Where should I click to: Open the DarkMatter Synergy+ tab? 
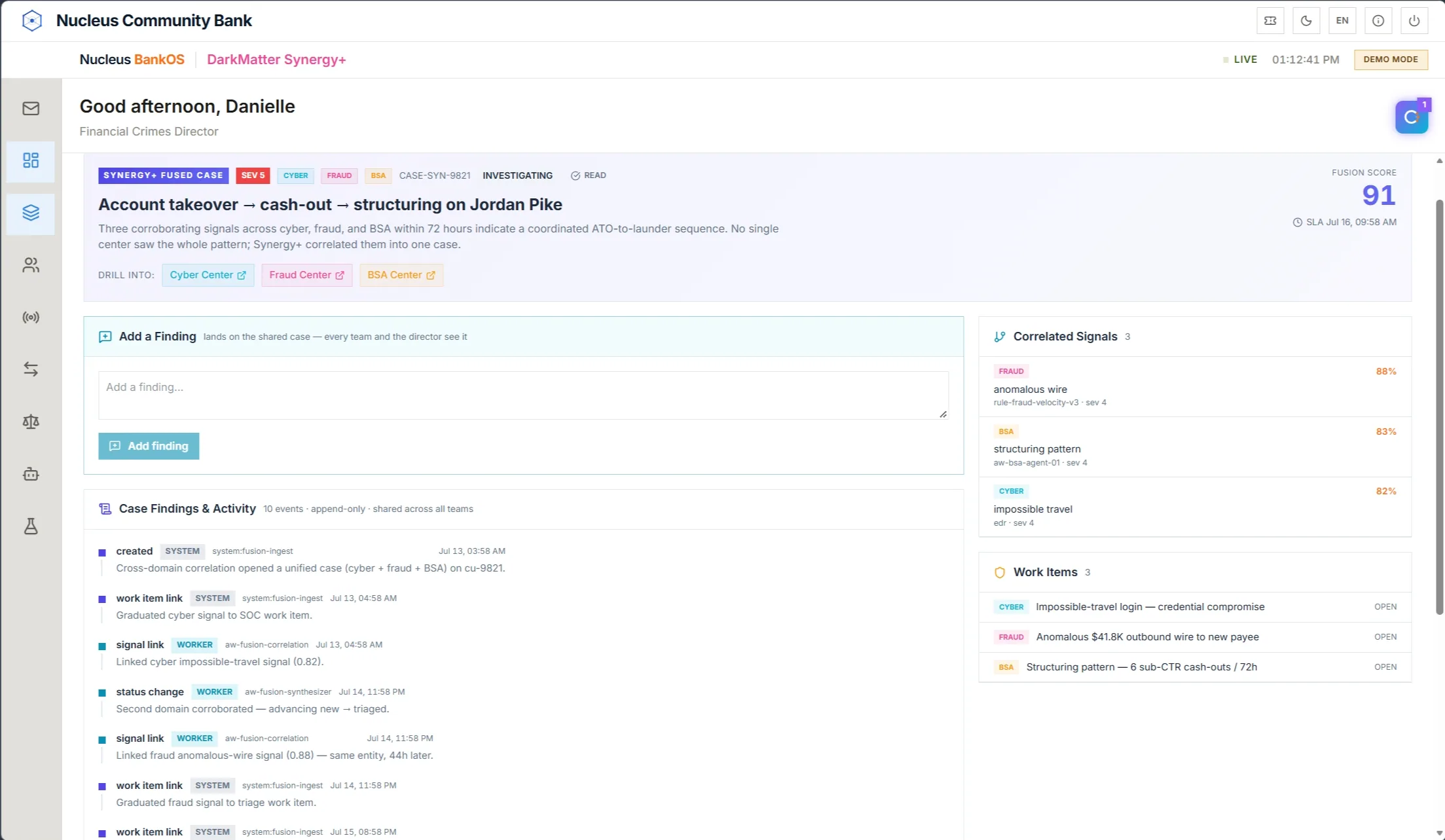pos(276,60)
